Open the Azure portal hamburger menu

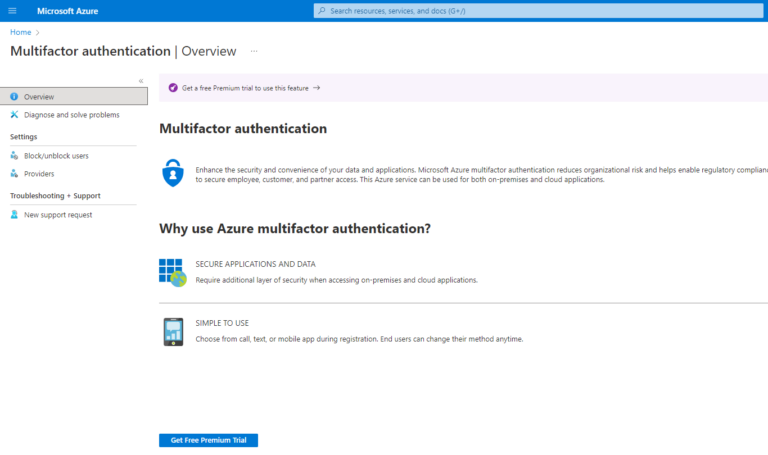12,11
